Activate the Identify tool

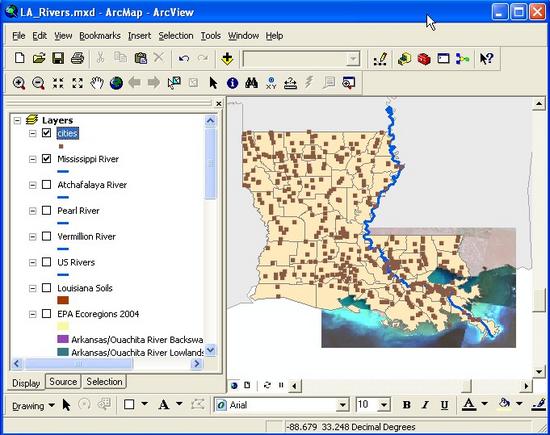[x=232, y=83]
